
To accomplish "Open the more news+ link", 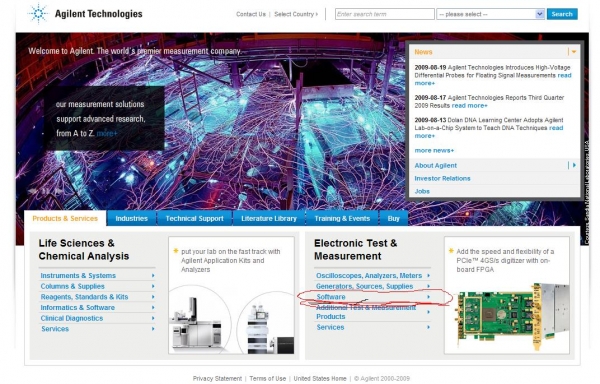I will click(434, 150).
